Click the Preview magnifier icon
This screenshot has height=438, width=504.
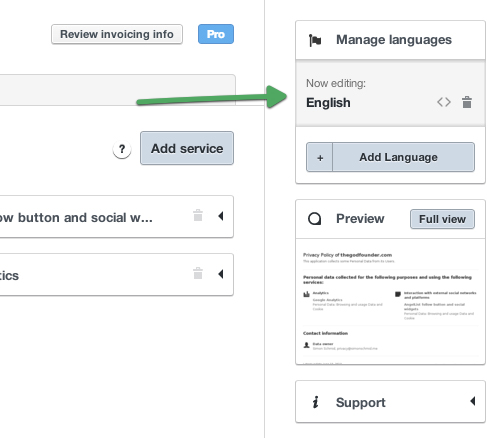coord(314,219)
